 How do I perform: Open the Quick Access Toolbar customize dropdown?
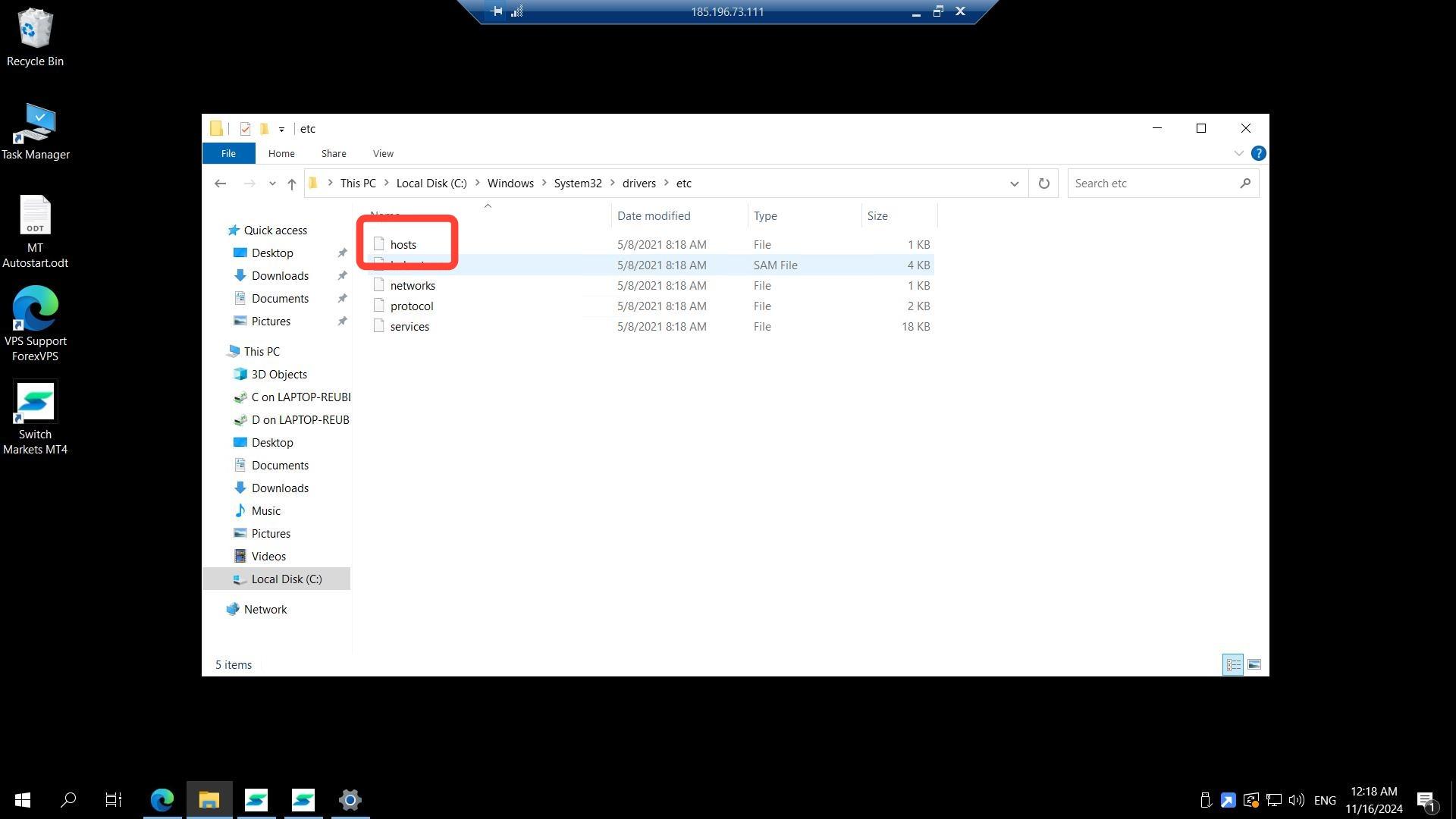click(281, 129)
